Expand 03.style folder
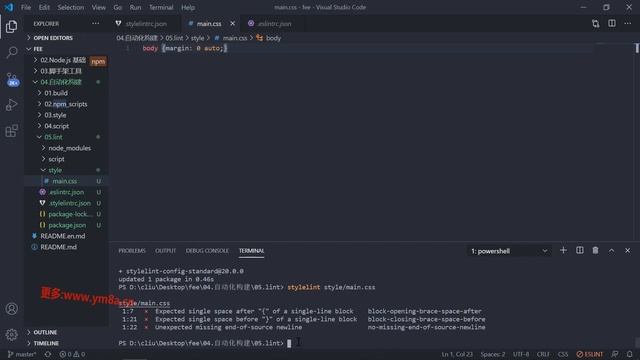The width and height of the screenshot is (640, 360). click(x=55, y=115)
